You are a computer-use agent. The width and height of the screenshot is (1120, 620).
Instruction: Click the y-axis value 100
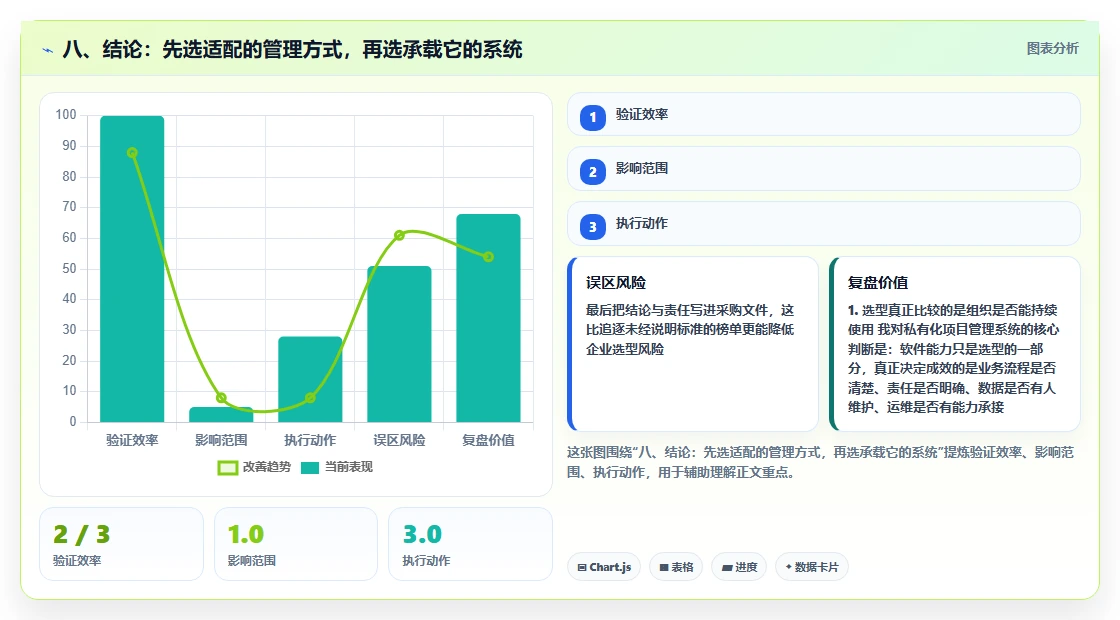tap(66, 115)
